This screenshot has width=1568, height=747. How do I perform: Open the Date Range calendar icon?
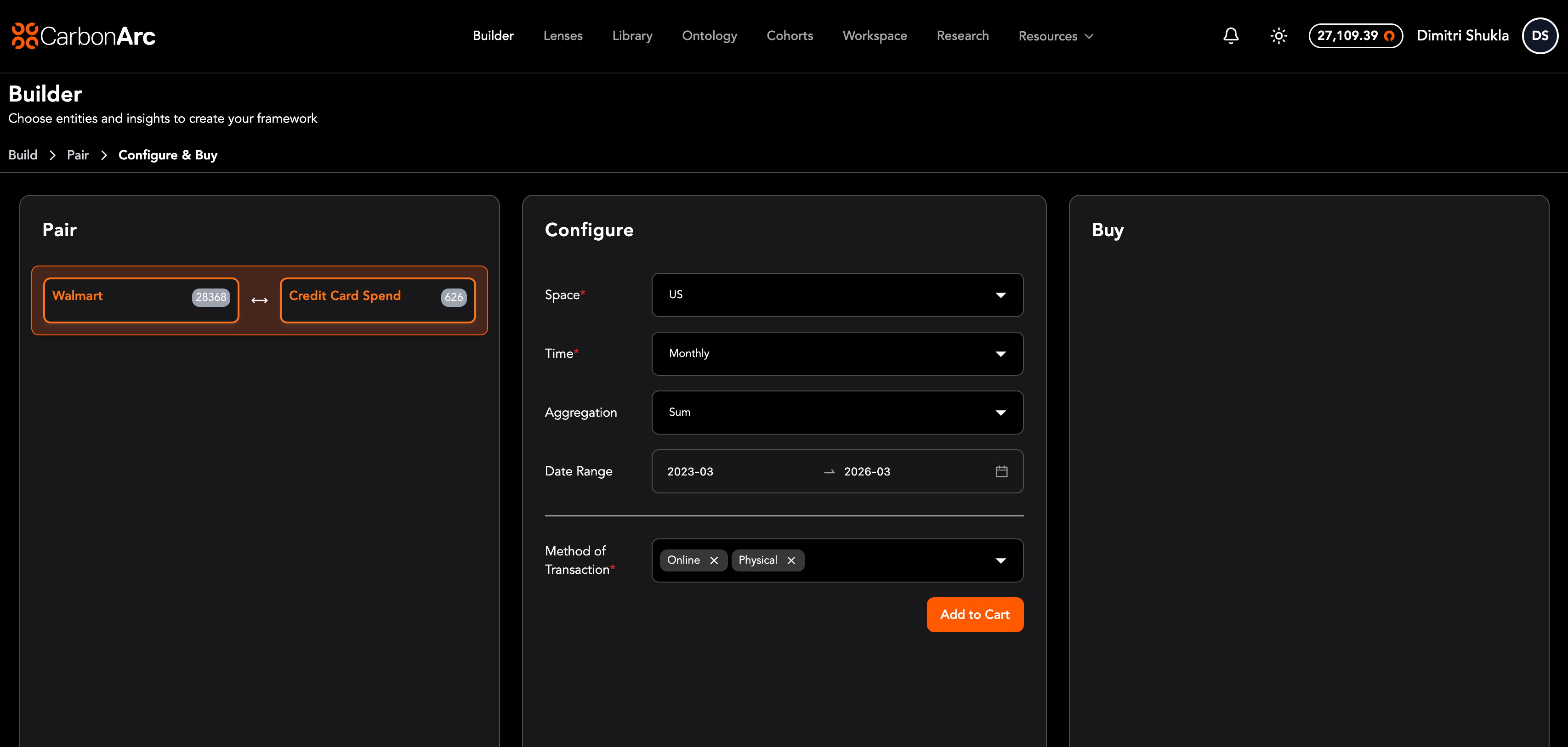point(1001,471)
